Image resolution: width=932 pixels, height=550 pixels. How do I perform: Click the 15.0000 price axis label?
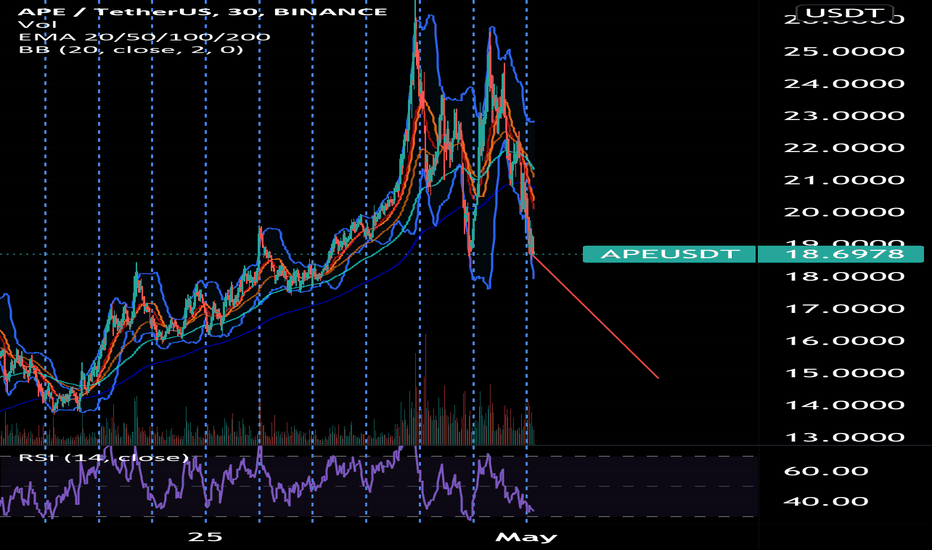pyautogui.click(x=845, y=373)
